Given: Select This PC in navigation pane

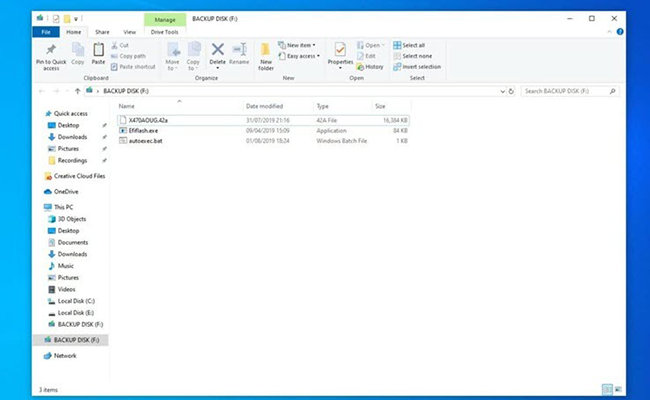Looking at the screenshot, I should click(59, 207).
